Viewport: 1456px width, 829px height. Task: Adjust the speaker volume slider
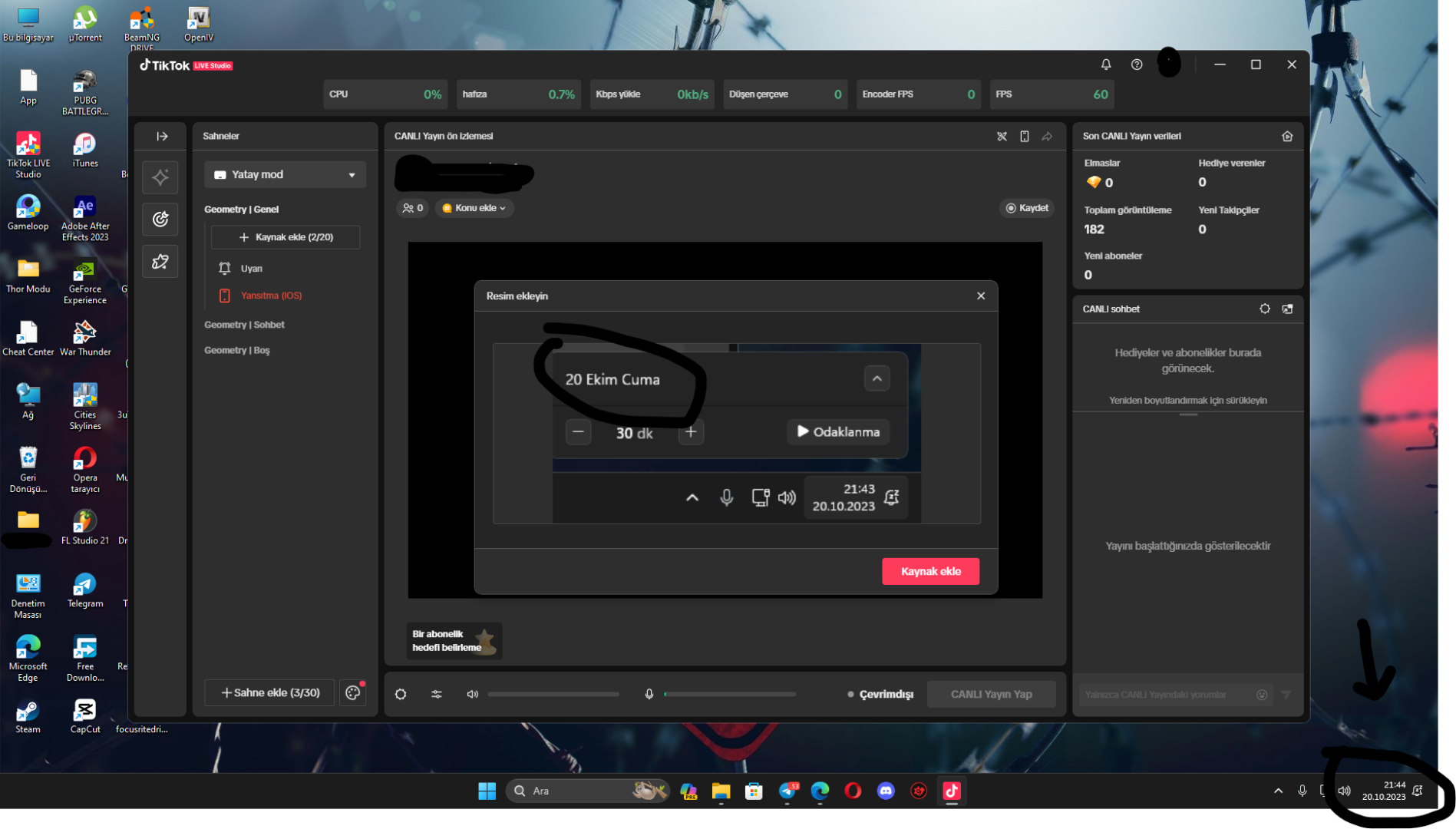click(553, 694)
